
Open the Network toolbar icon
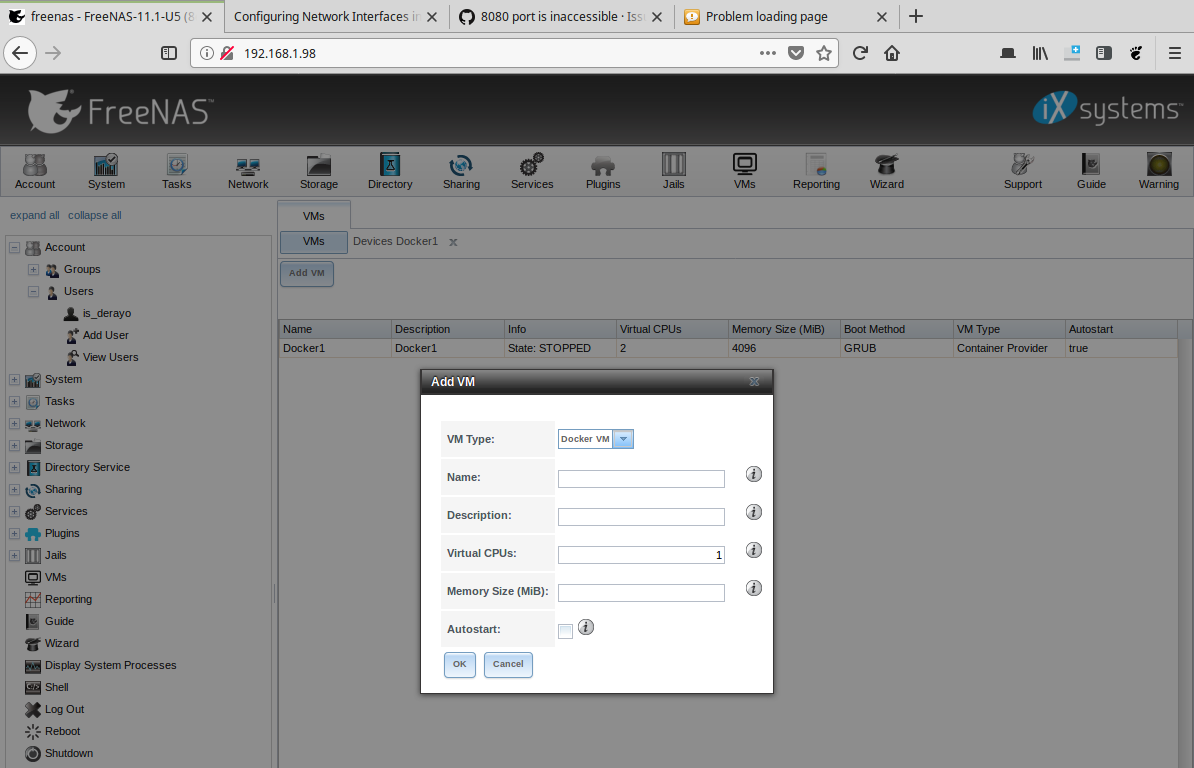point(248,171)
